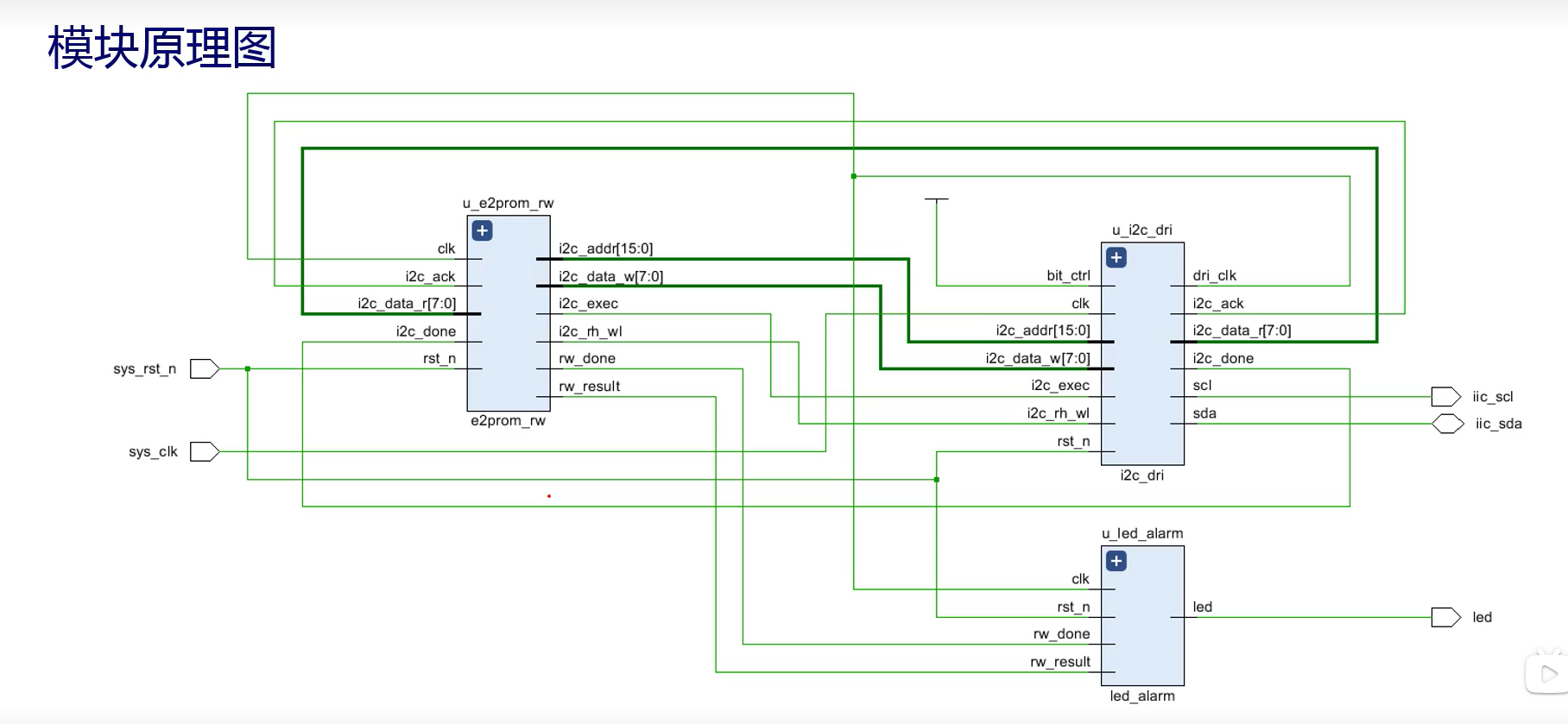Select the sys_rst_n input port symbol
The image size is (1568, 724).
(205, 369)
